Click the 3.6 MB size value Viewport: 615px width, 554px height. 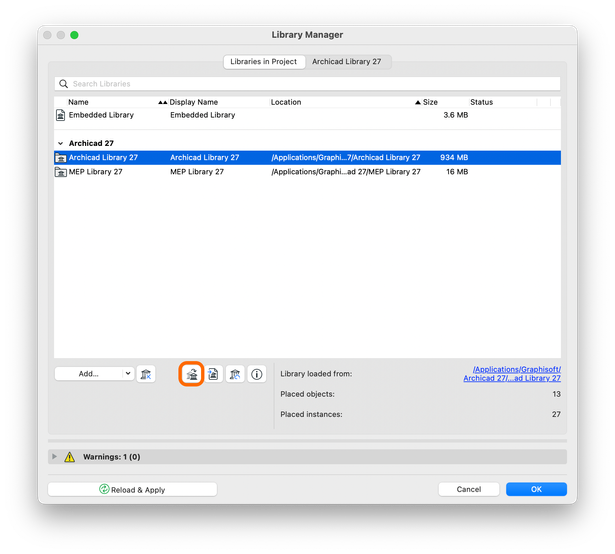[x=456, y=115]
